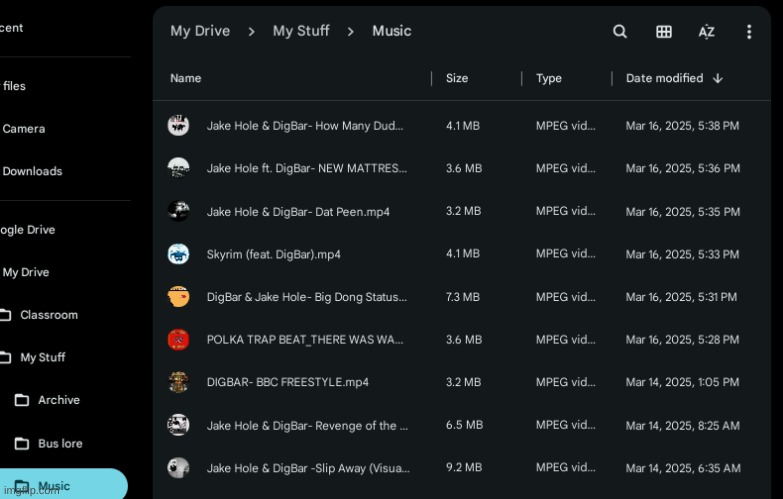783x499 pixels.
Task: Select the Jake Hole & DigBar- Dat Peen.mp4 file
Action: click(298, 212)
